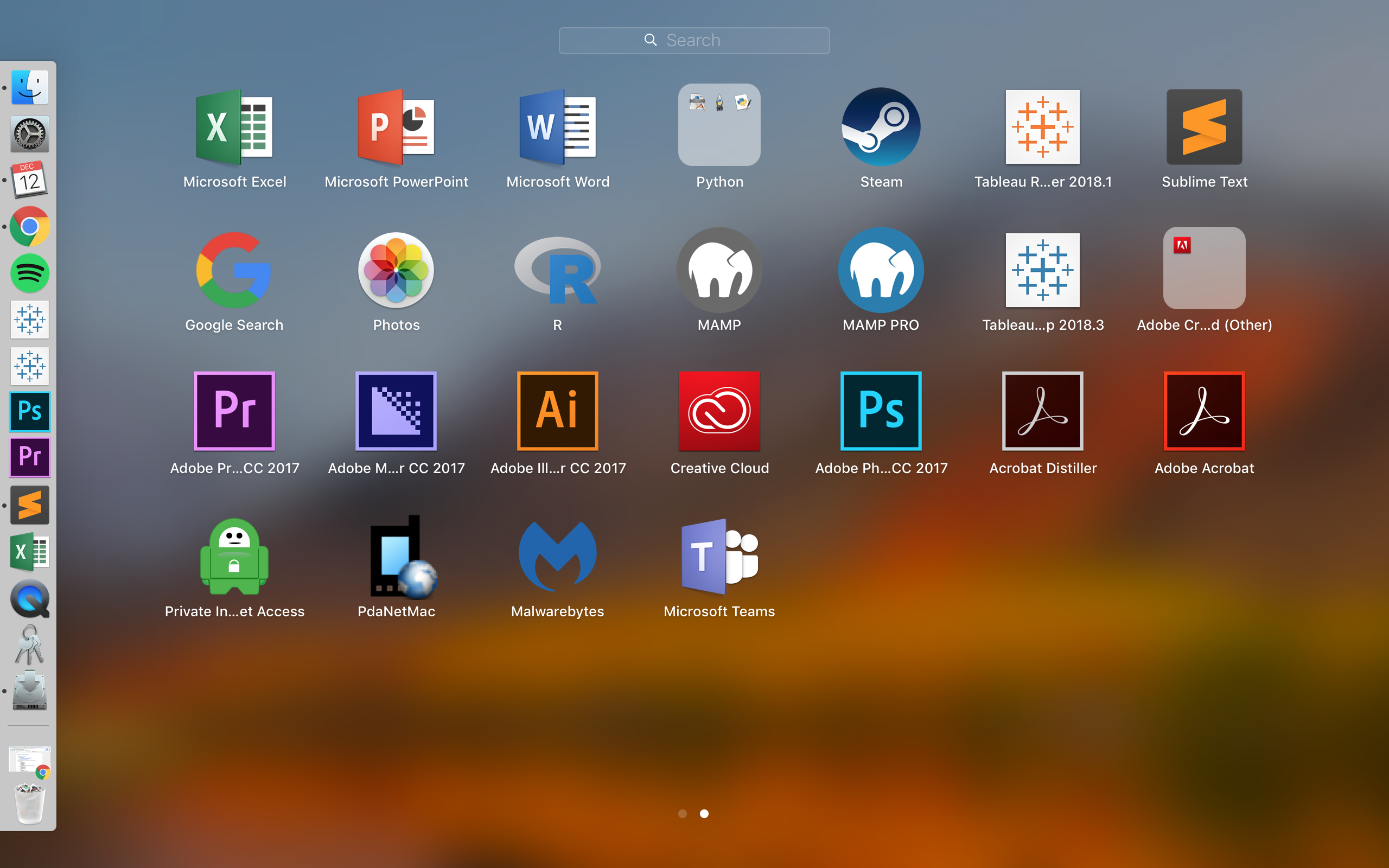
Task: Open Google Search app
Action: [x=234, y=270]
